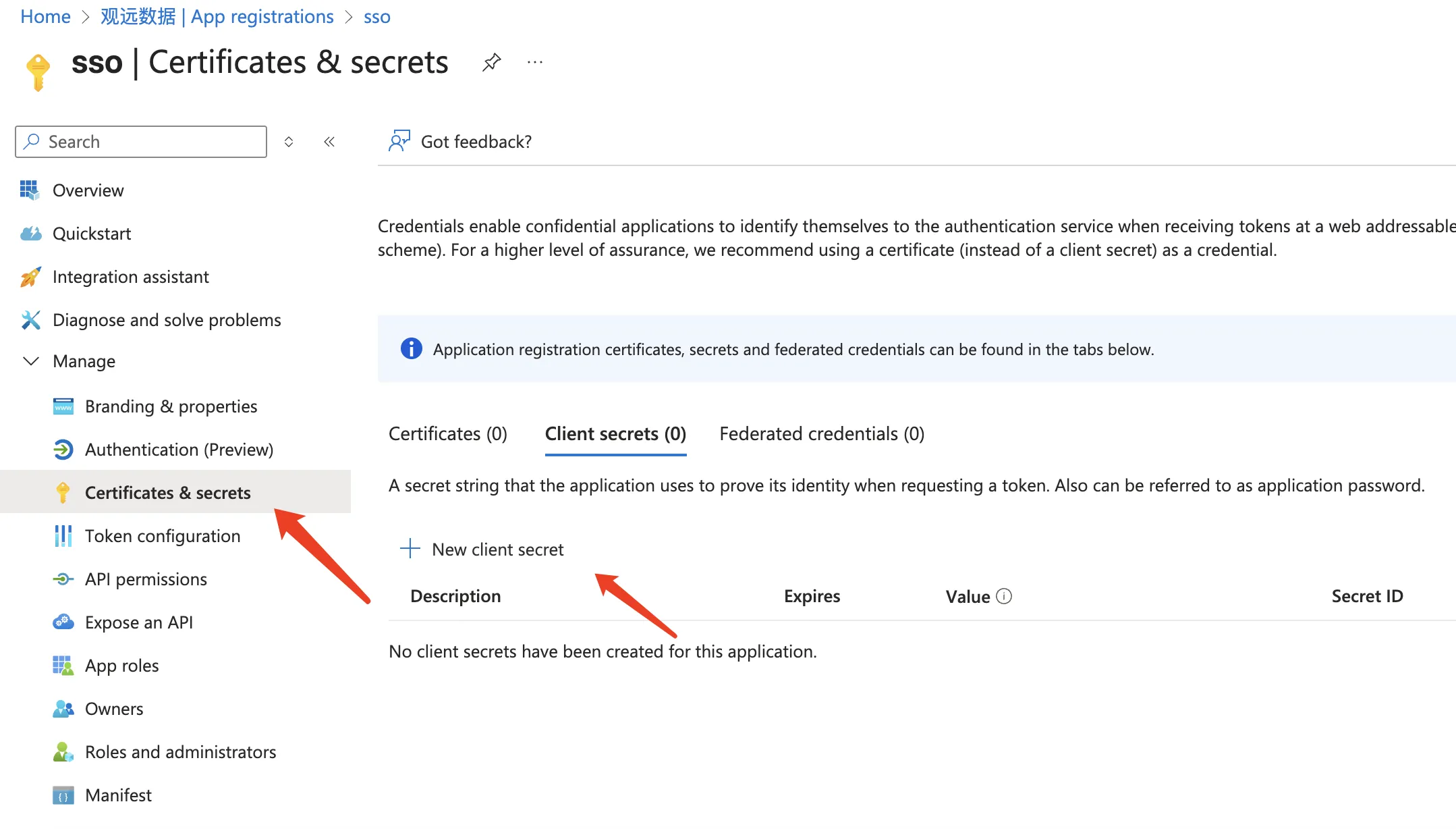Click the expand/collapse all menu arrows
Screen dimensions: 1456x829
coord(289,142)
